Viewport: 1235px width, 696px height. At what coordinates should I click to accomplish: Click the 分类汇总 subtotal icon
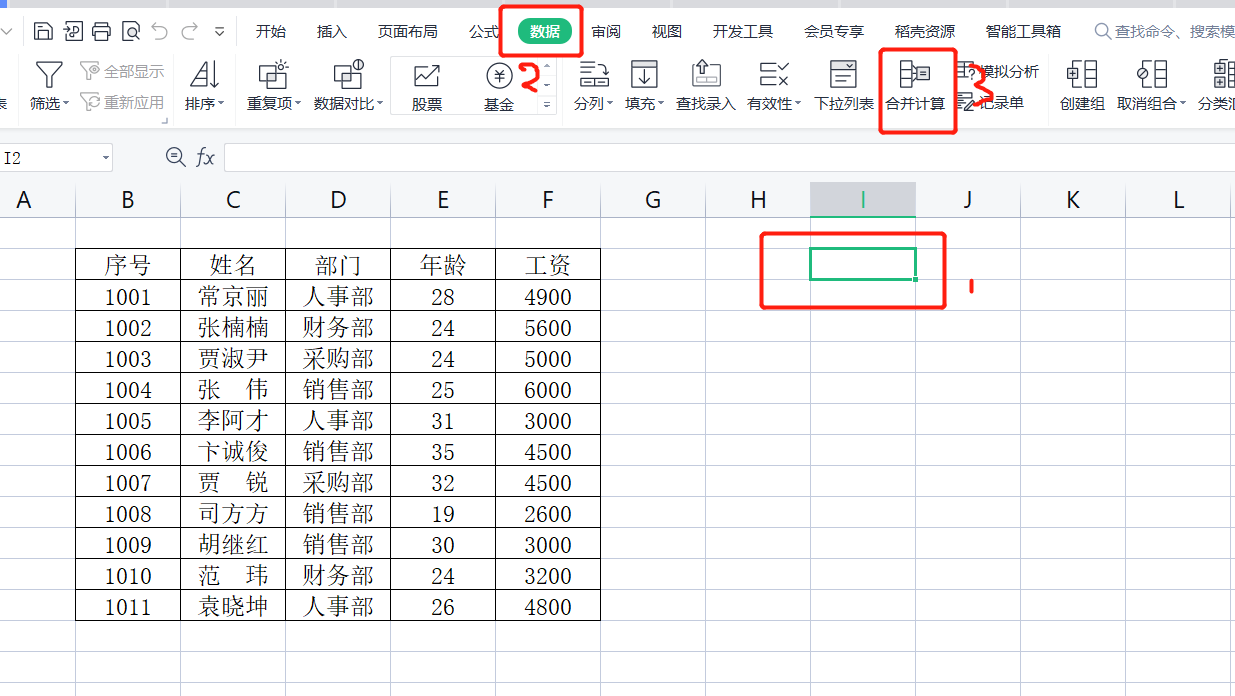click(1224, 75)
